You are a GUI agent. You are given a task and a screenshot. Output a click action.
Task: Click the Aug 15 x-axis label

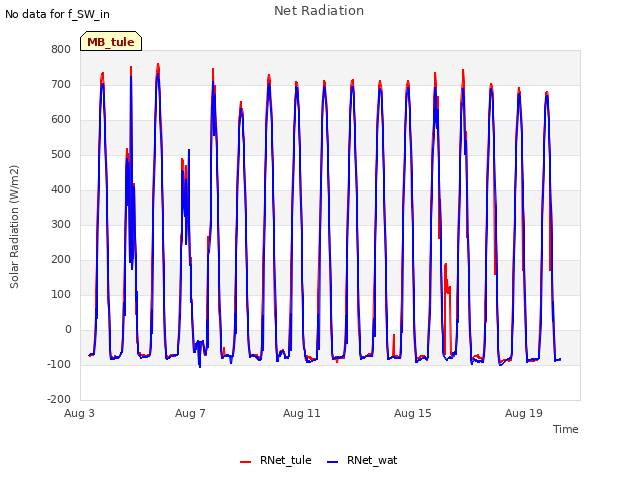[x=413, y=413]
